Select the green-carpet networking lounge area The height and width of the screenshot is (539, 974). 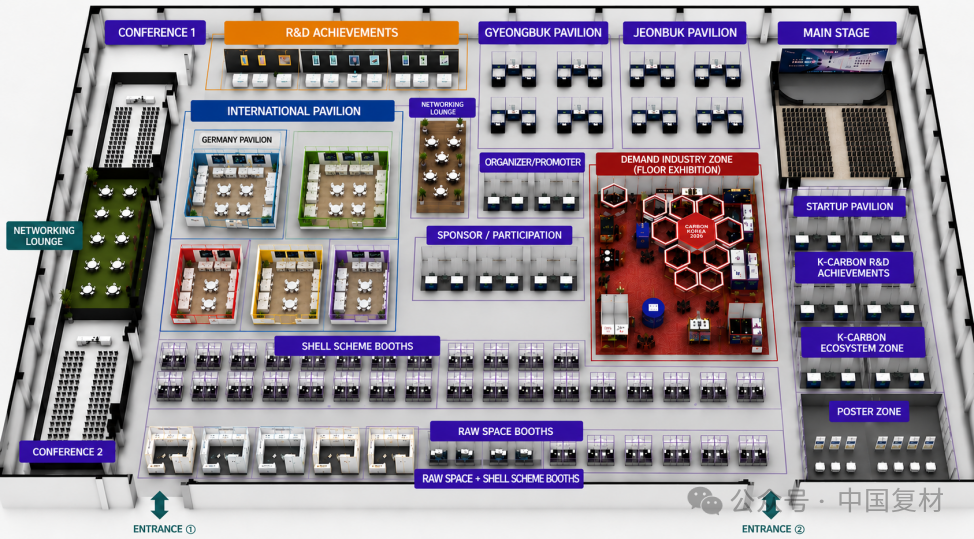click(x=110, y=244)
